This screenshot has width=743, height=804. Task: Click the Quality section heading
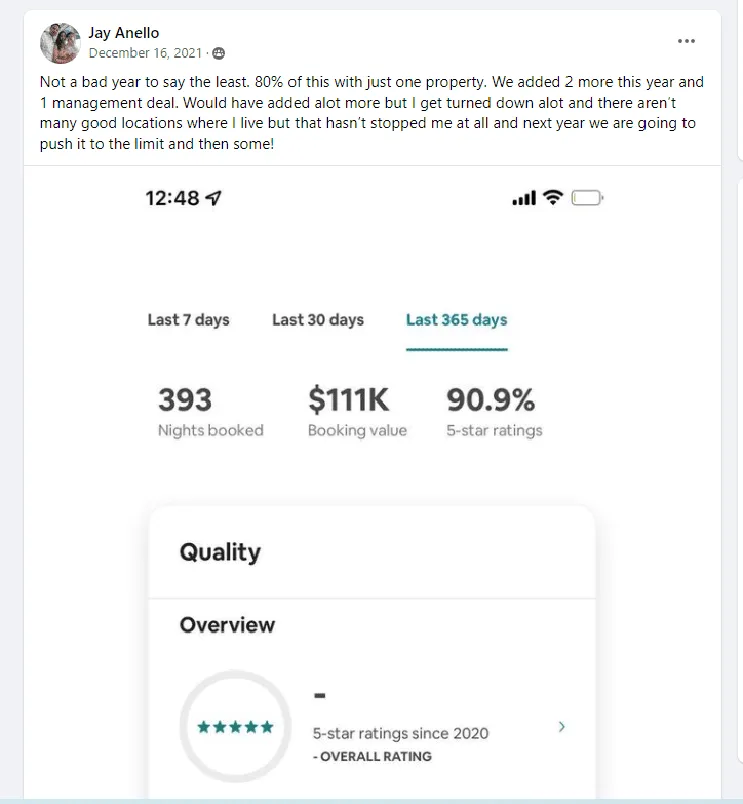[x=220, y=552]
